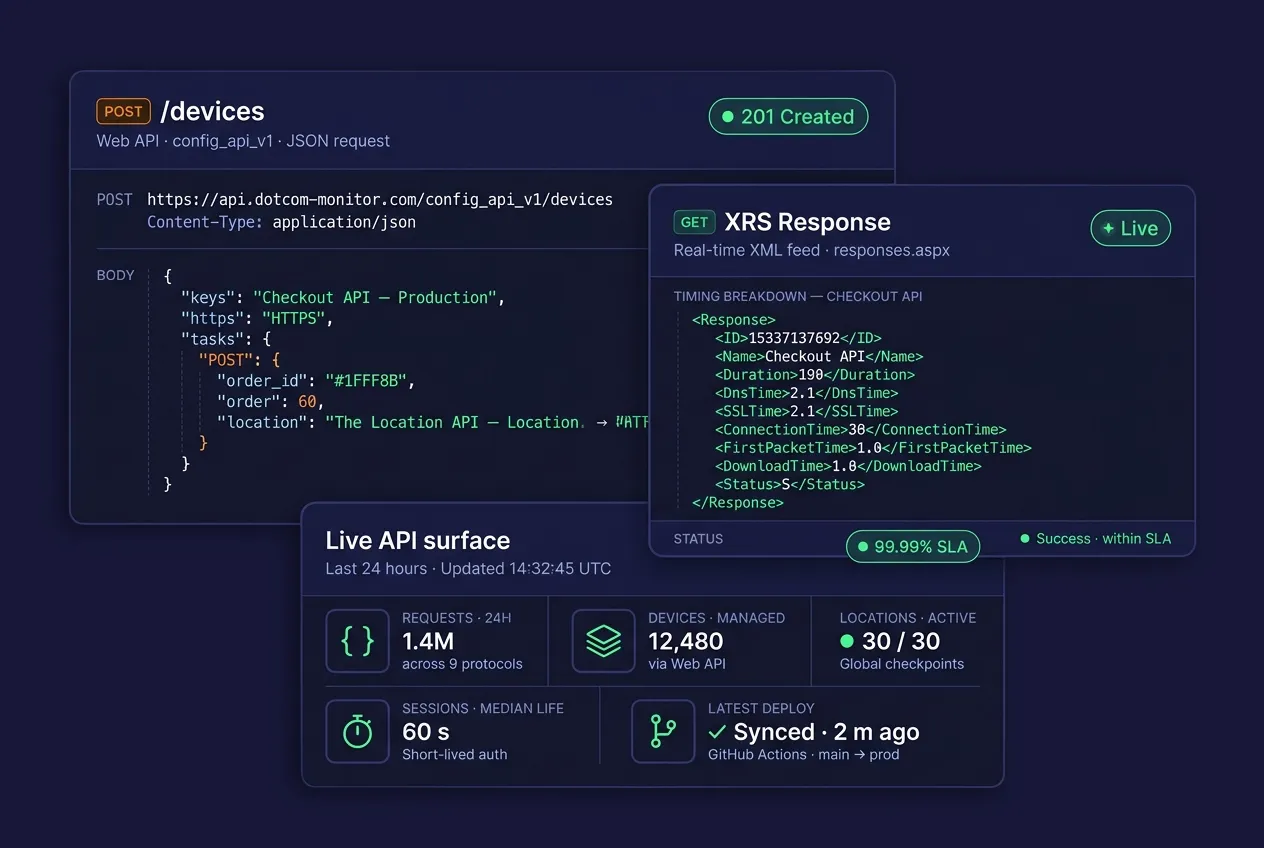Click the "HTTPS" value in JSON body

tap(293, 319)
